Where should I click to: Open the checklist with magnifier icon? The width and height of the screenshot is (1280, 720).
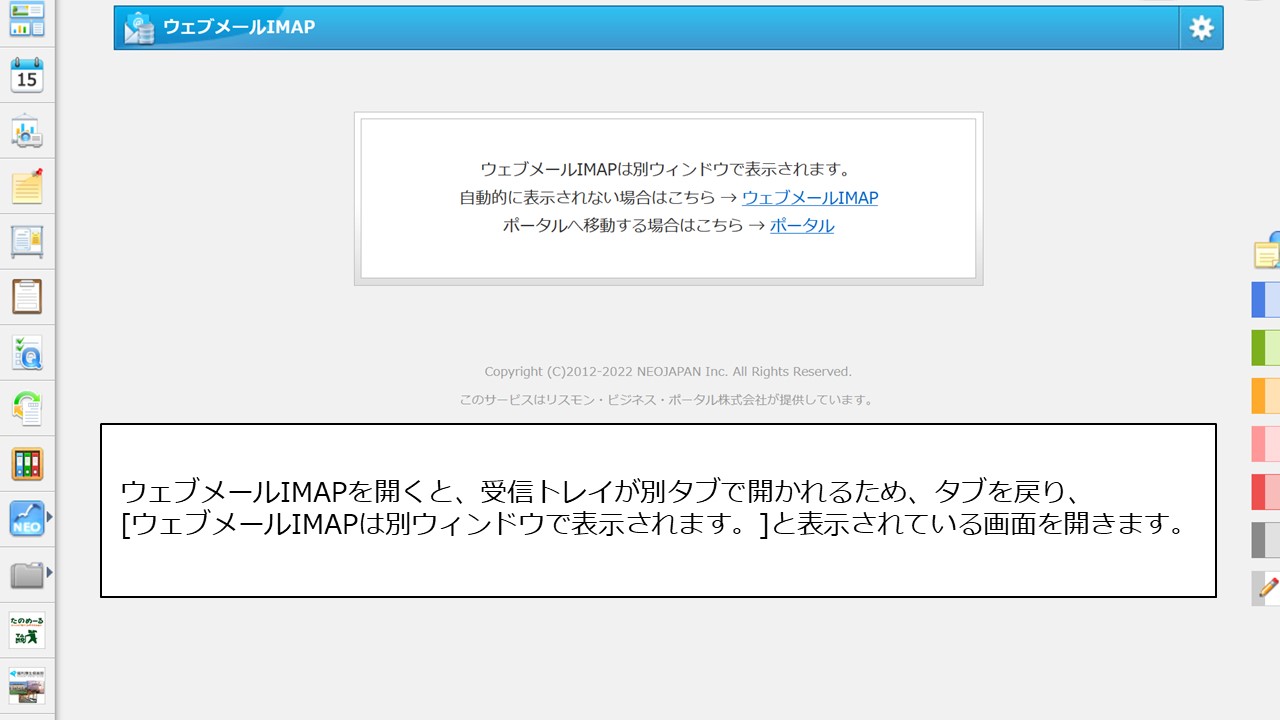[x=27, y=353]
